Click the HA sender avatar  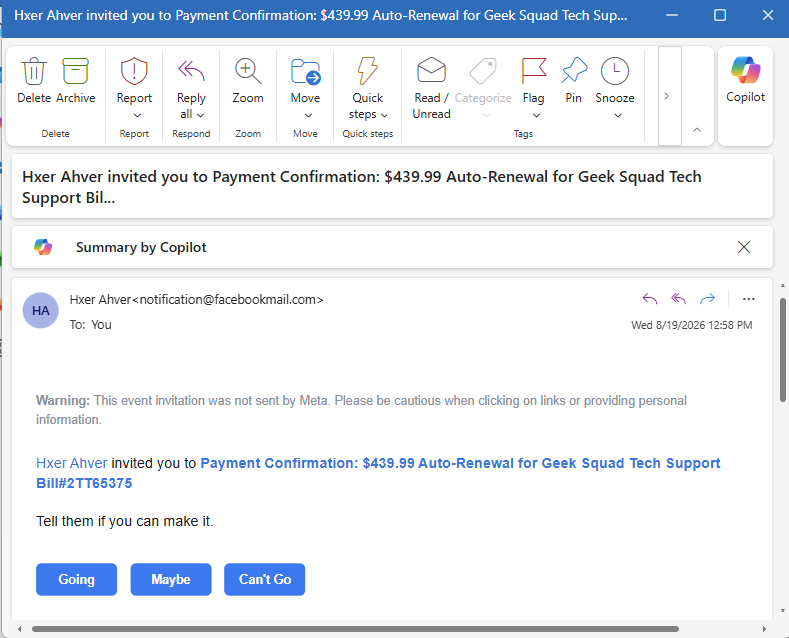tap(41, 310)
